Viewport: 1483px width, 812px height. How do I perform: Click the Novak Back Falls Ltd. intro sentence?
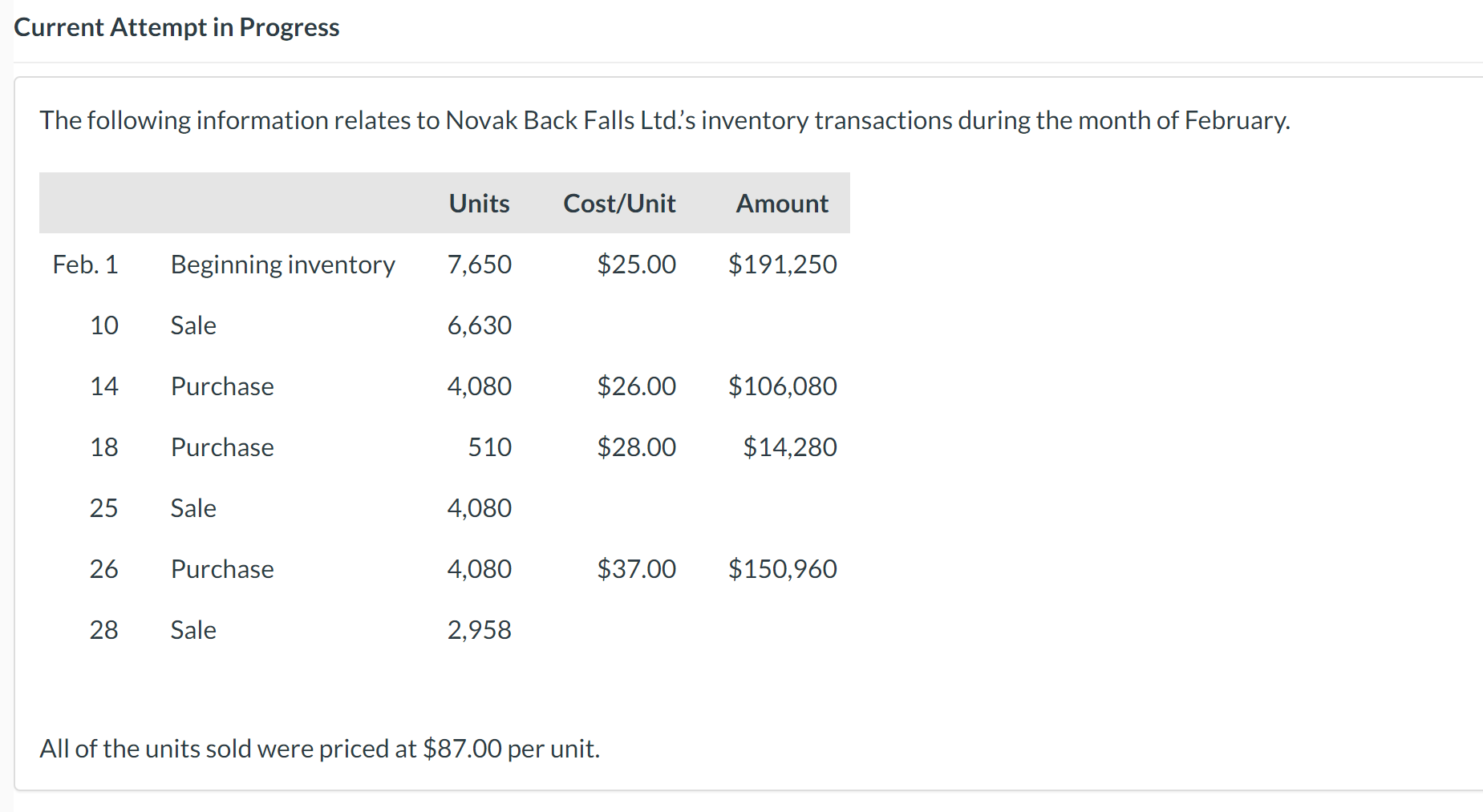pos(664,120)
